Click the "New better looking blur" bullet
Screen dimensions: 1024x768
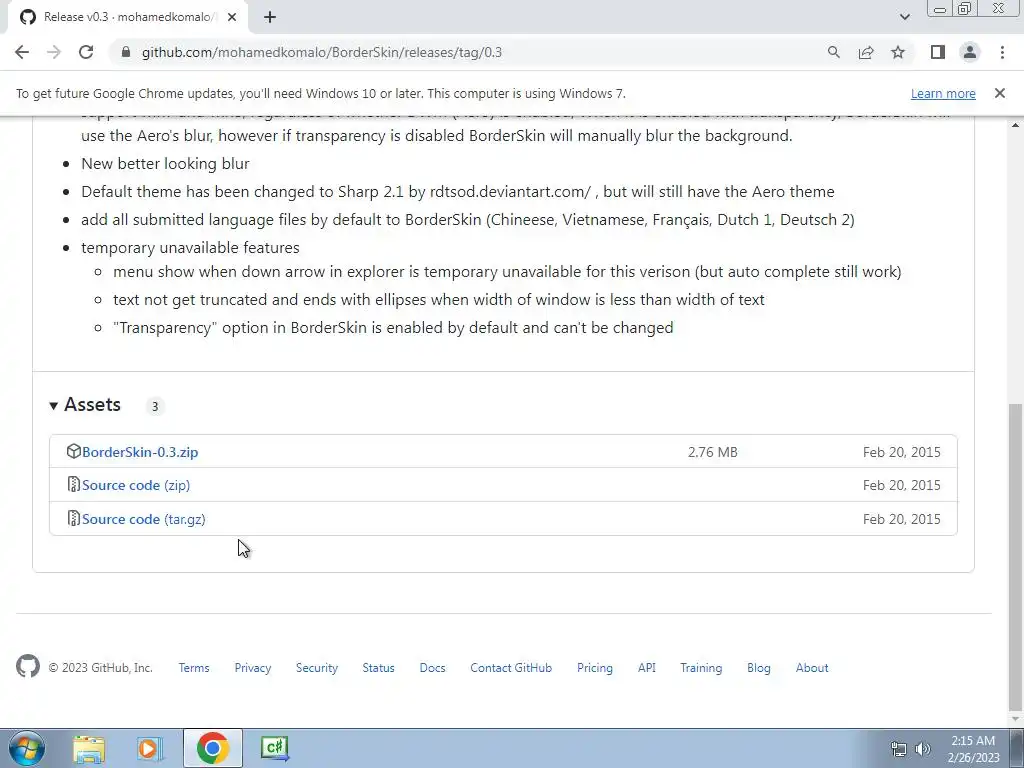(x=165, y=163)
